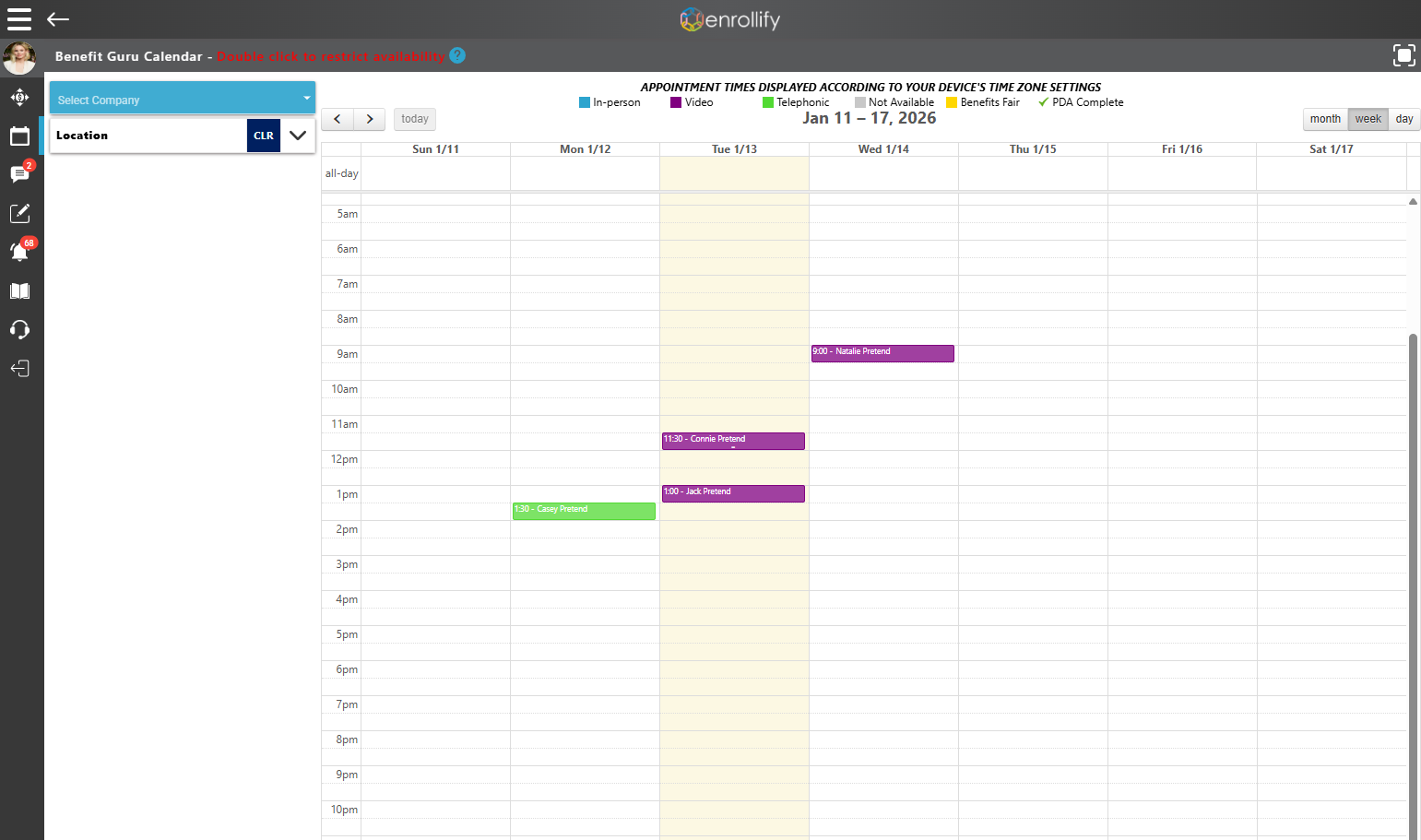Toggle fullscreen view icon
The width and height of the screenshot is (1421, 840).
(x=1403, y=55)
